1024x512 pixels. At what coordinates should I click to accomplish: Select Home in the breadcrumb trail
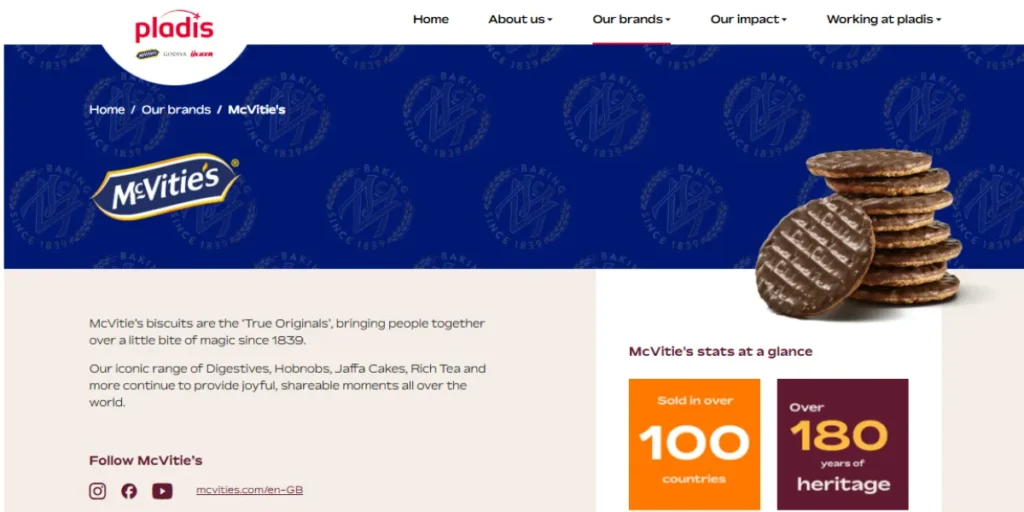[x=107, y=109]
